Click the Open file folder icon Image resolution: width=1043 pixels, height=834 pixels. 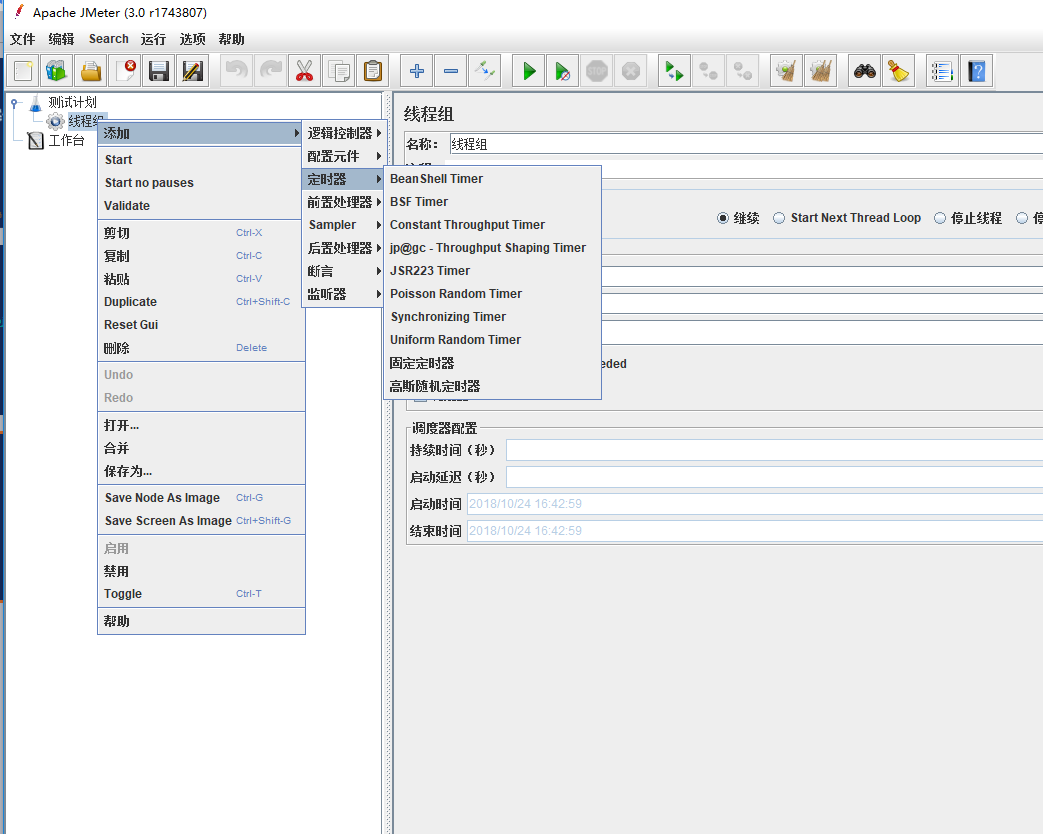coord(90,70)
